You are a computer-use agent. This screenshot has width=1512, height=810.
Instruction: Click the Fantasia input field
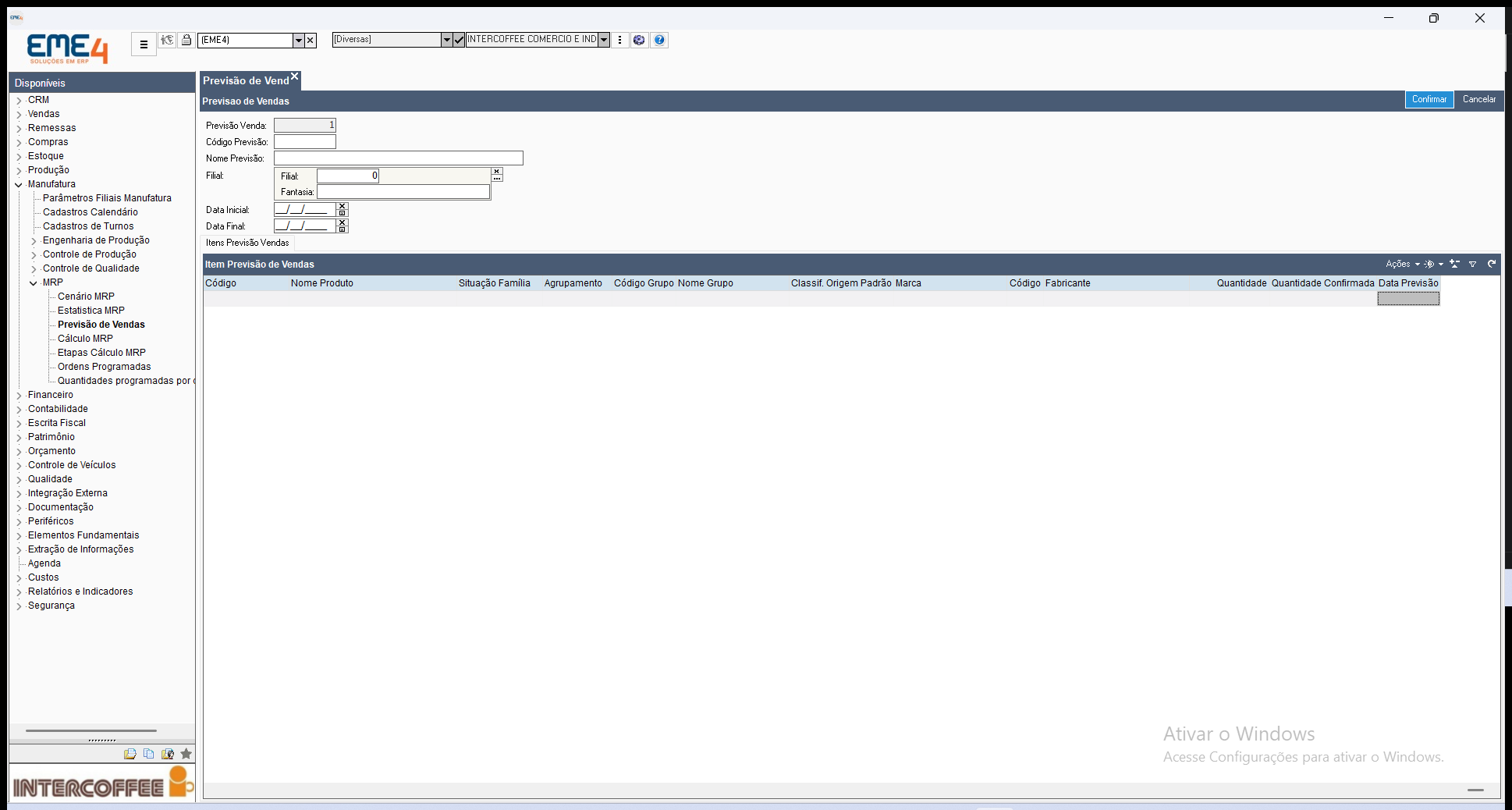pyautogui.click(x=403, y=192)
